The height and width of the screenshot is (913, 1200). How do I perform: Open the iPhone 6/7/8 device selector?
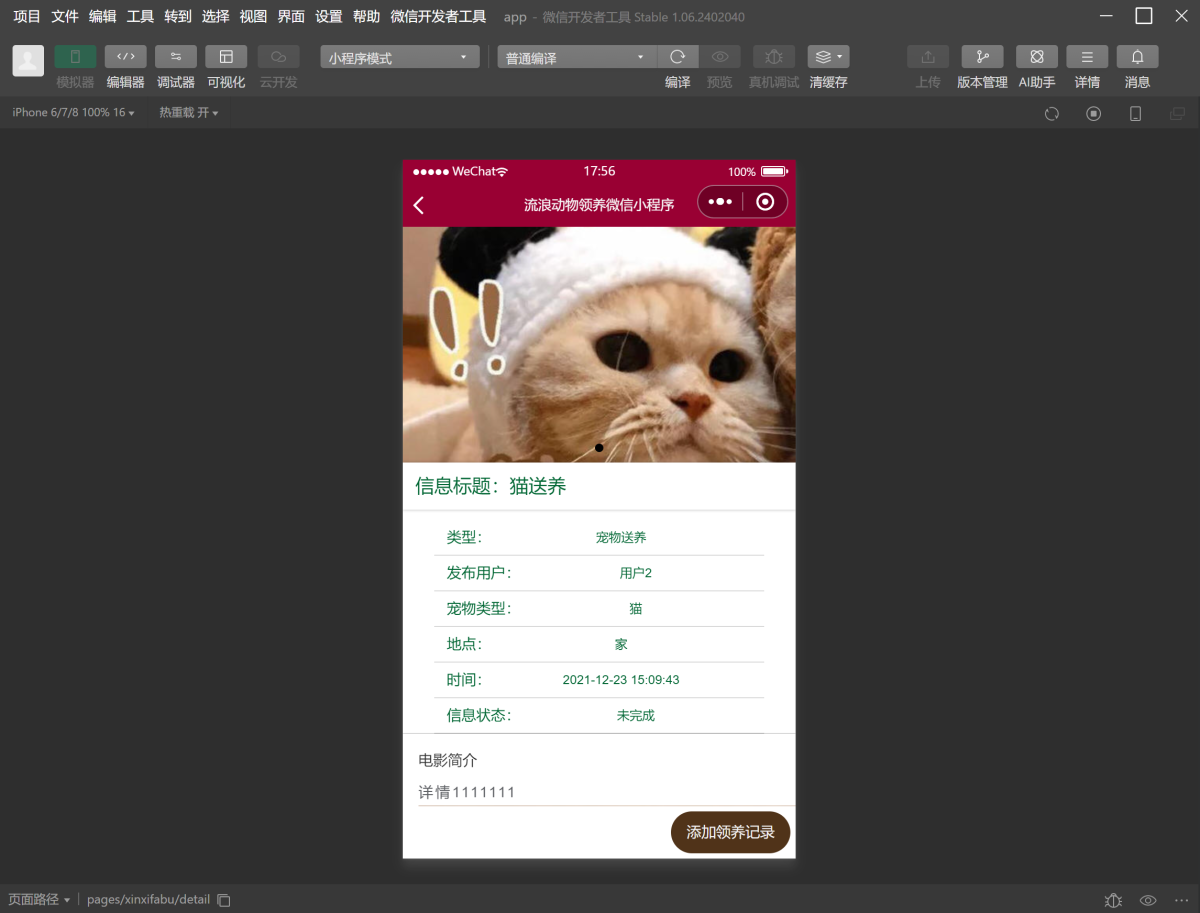pos(73,113)
